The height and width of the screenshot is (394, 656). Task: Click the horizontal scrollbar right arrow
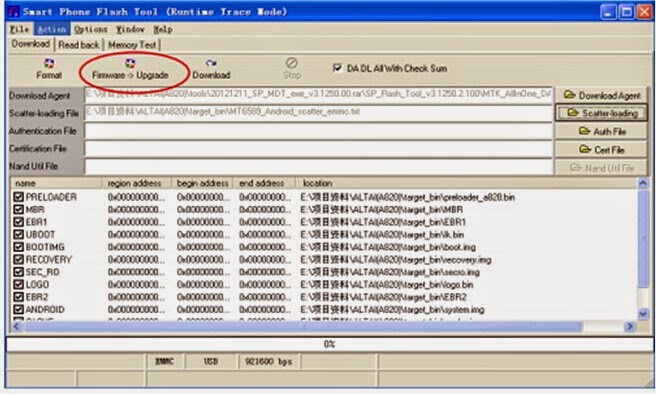point(630,326)
